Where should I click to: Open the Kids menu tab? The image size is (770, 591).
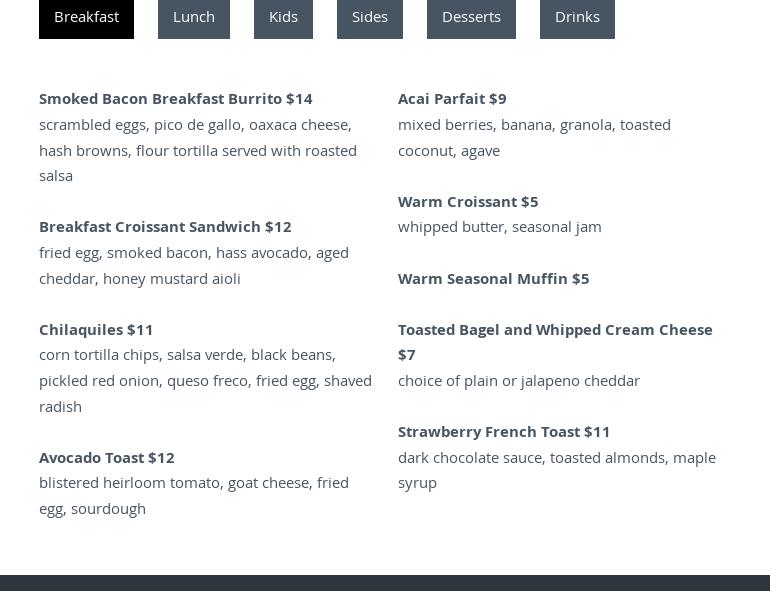tap(283, 17)
